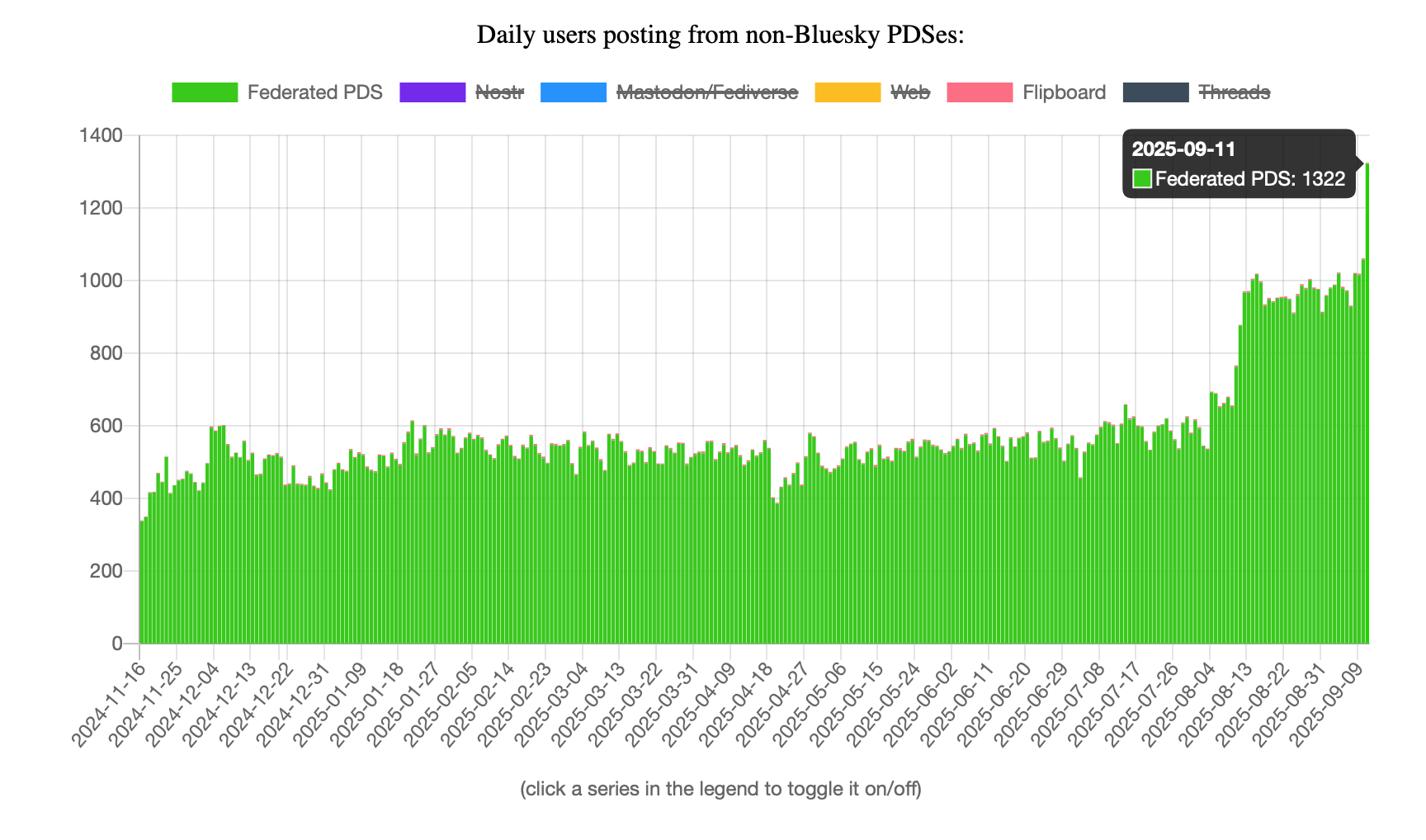This screenshot has height=840, width=1426.
Task: Enable the Threads series via its label
Action: pos(1234,92)
